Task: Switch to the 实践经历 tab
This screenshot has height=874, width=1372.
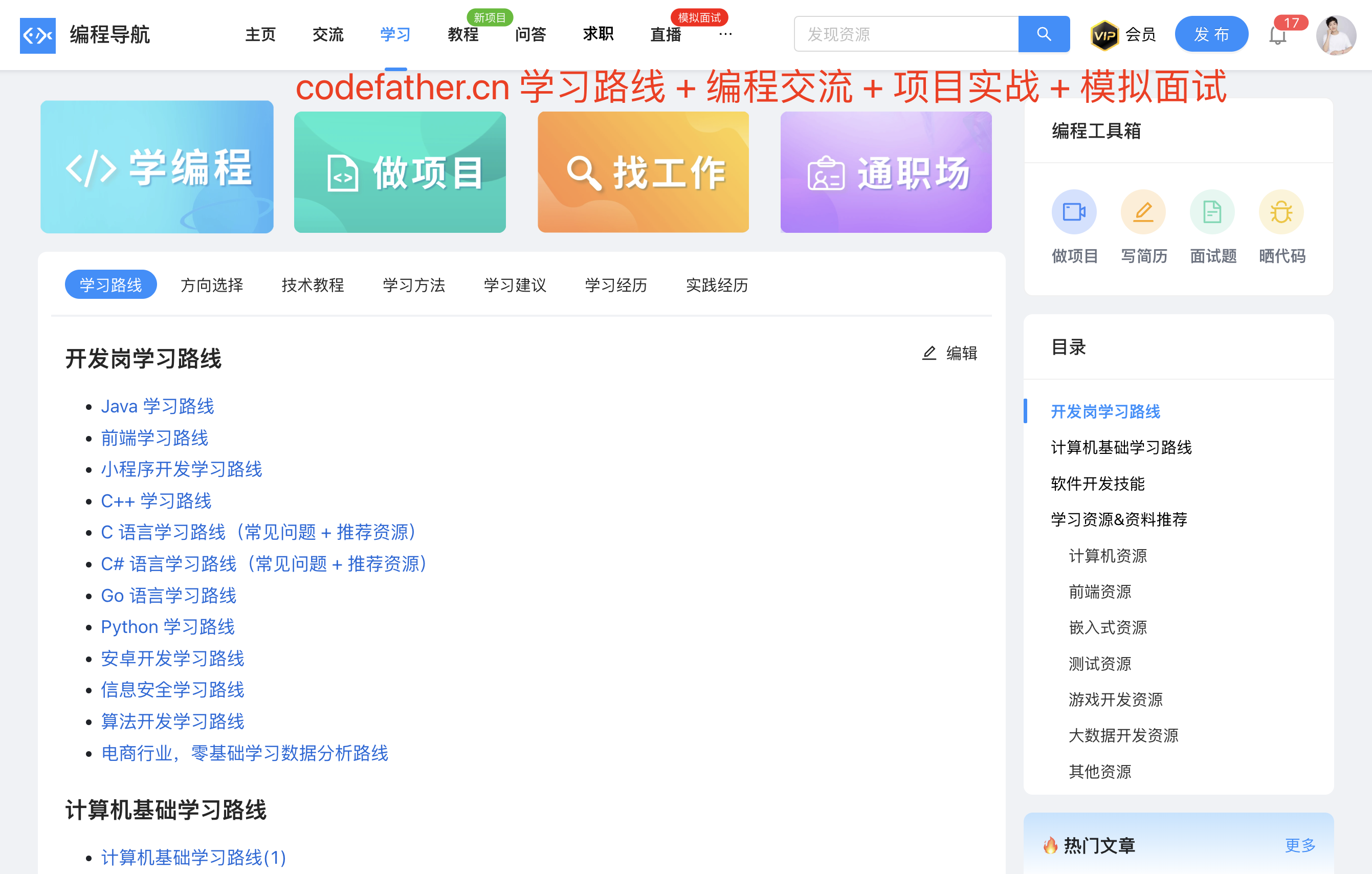Action: pyautogui.click(x=717, y=285)
